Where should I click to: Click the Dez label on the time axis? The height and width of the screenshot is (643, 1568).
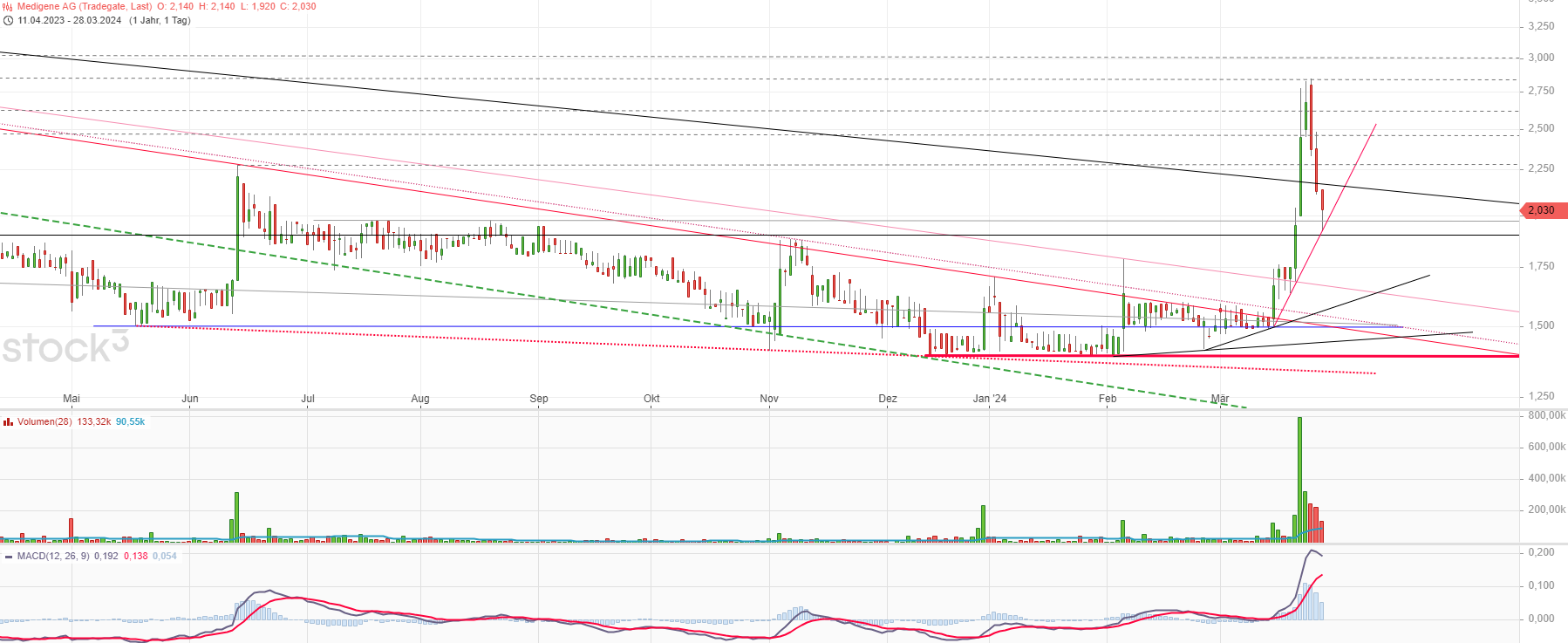point(888,399)
